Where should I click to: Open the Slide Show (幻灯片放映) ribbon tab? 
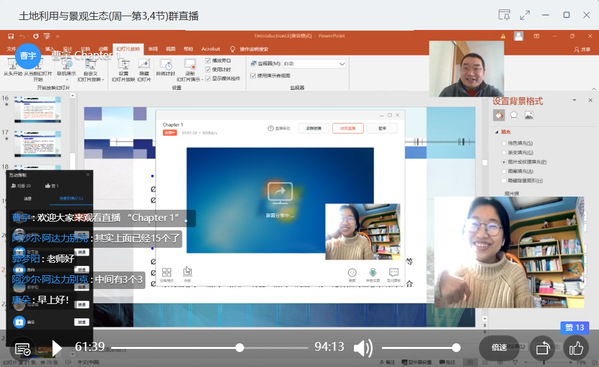point(128,49)
